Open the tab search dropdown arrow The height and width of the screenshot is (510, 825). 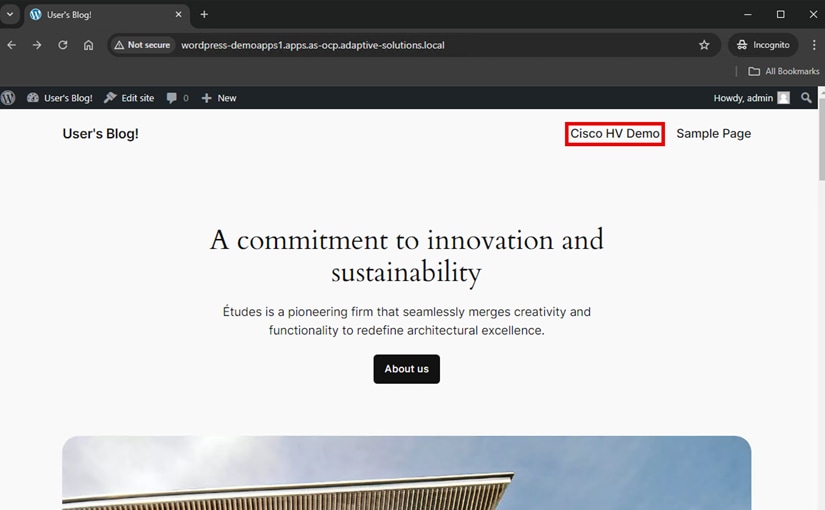tap(9, 14)
